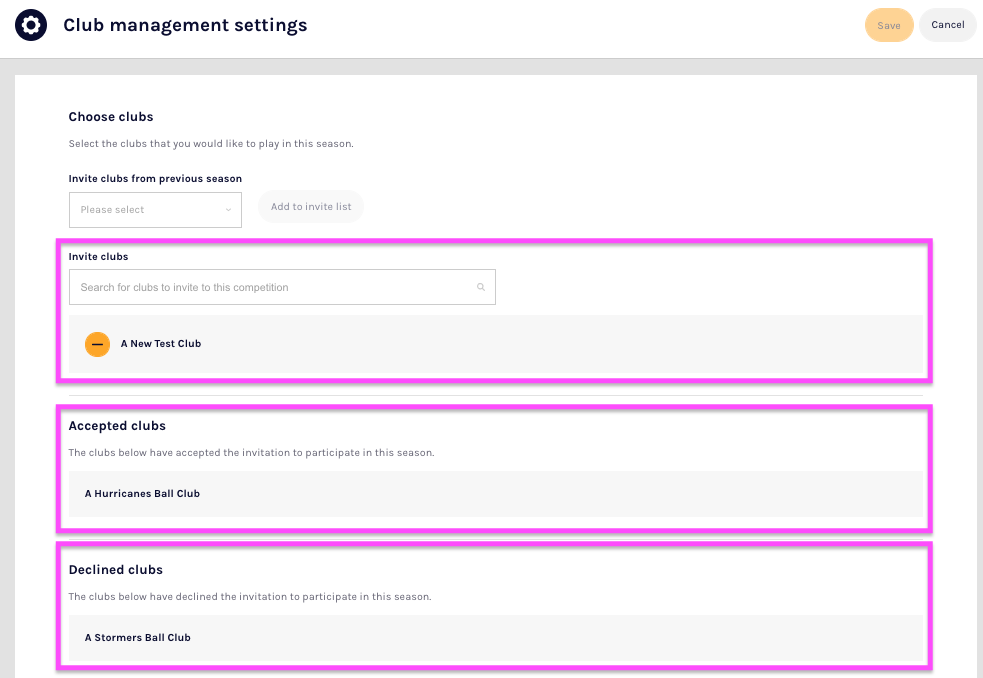This screenshot has height=678, width=983.
Task: Open the 'Please select' previous season dropdown
Action: point(154,210)
